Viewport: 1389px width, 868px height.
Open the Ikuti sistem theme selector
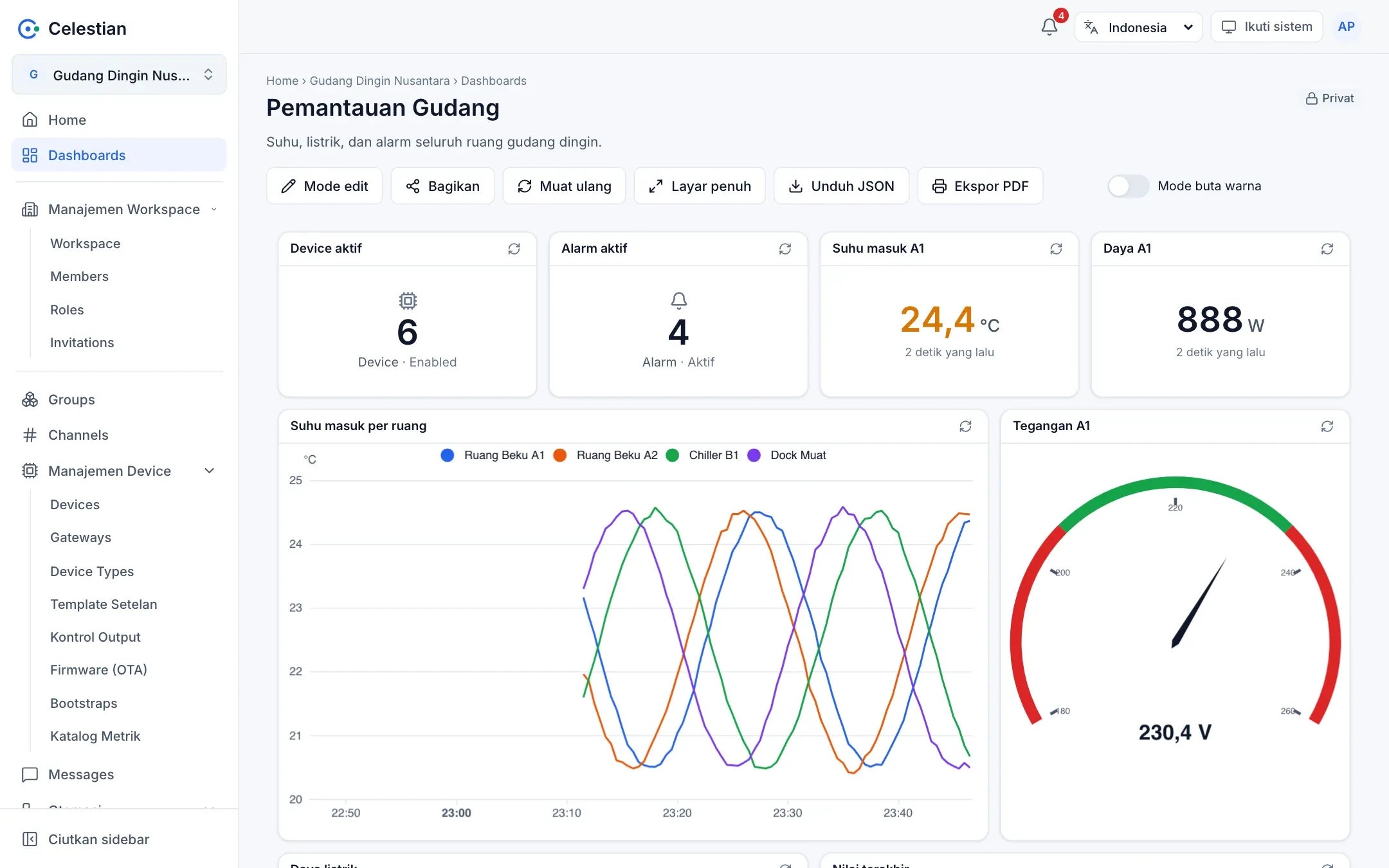pyautogui.click(x=1266, y=27)
